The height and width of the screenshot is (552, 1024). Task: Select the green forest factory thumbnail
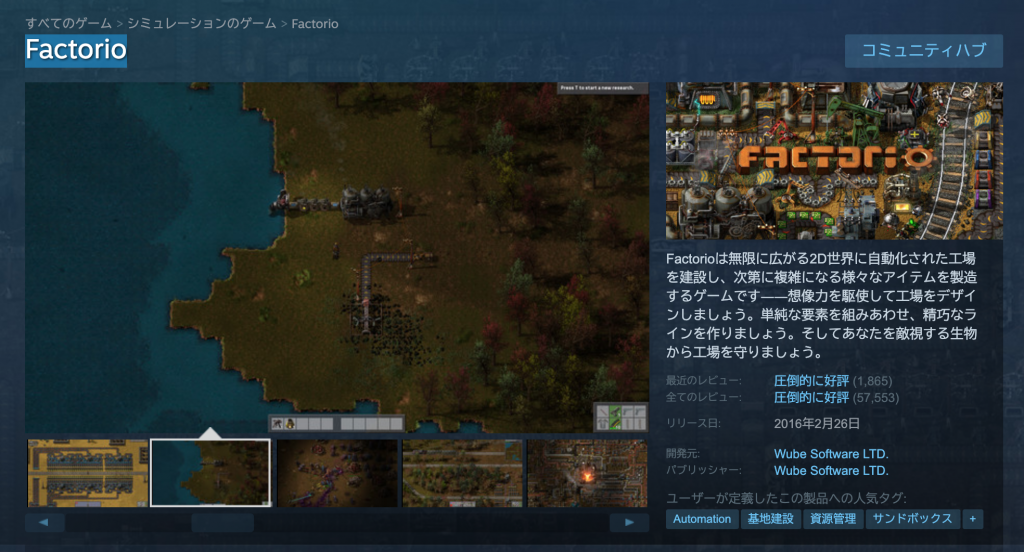coord(462,473)
